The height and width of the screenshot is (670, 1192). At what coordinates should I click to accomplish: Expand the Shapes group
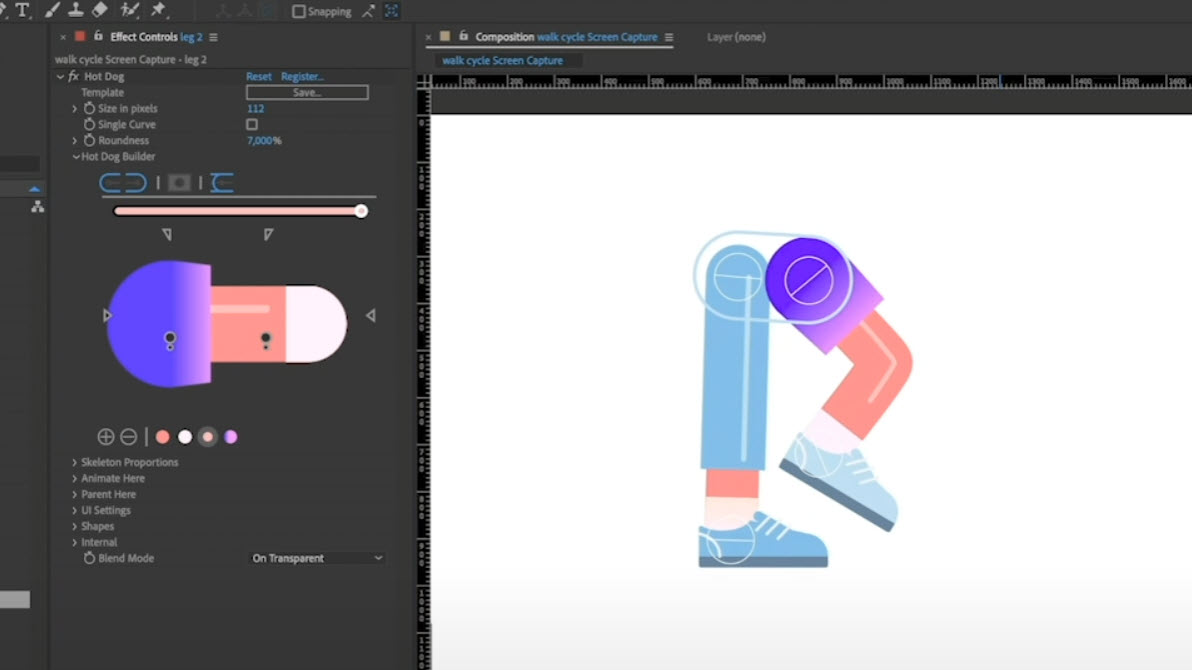[74, 526]
